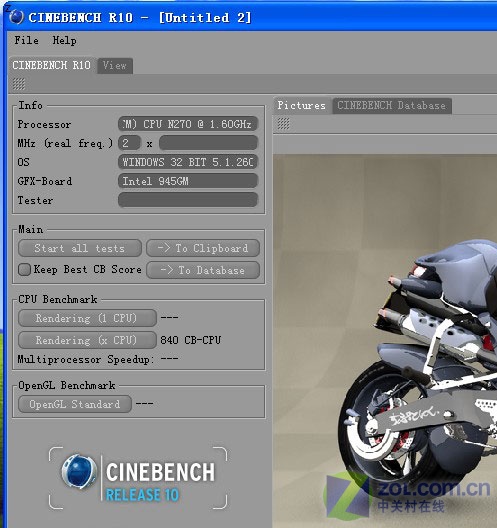Click the CINEBENCH Release 10 logo

point(138,478)
